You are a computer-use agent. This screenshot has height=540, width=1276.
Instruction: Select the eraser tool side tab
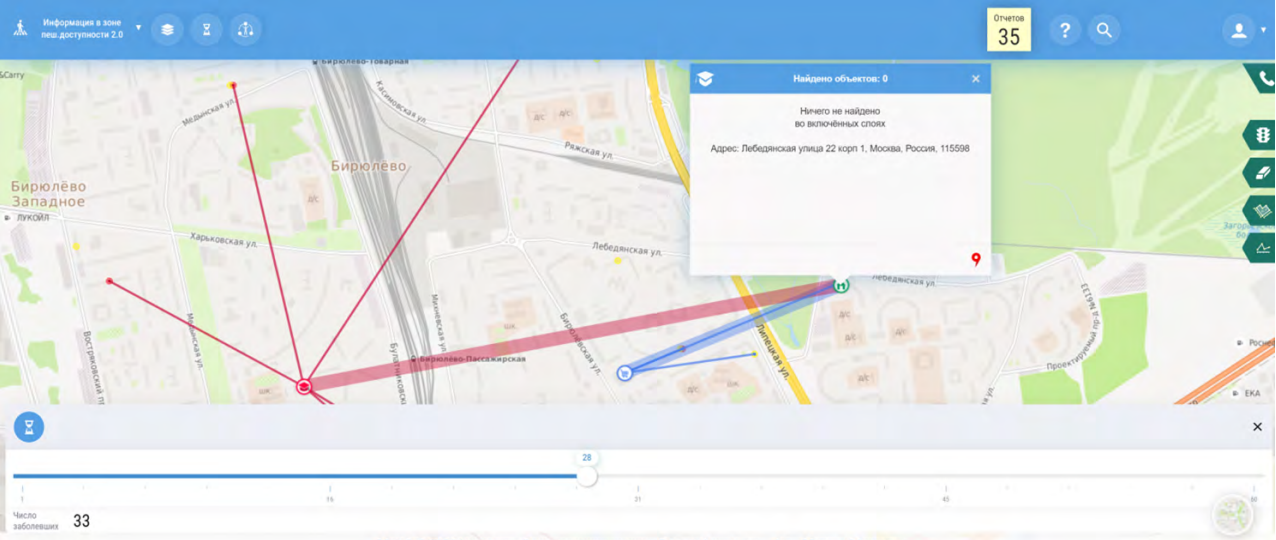pyautogui.click(x=1262, y=173)
